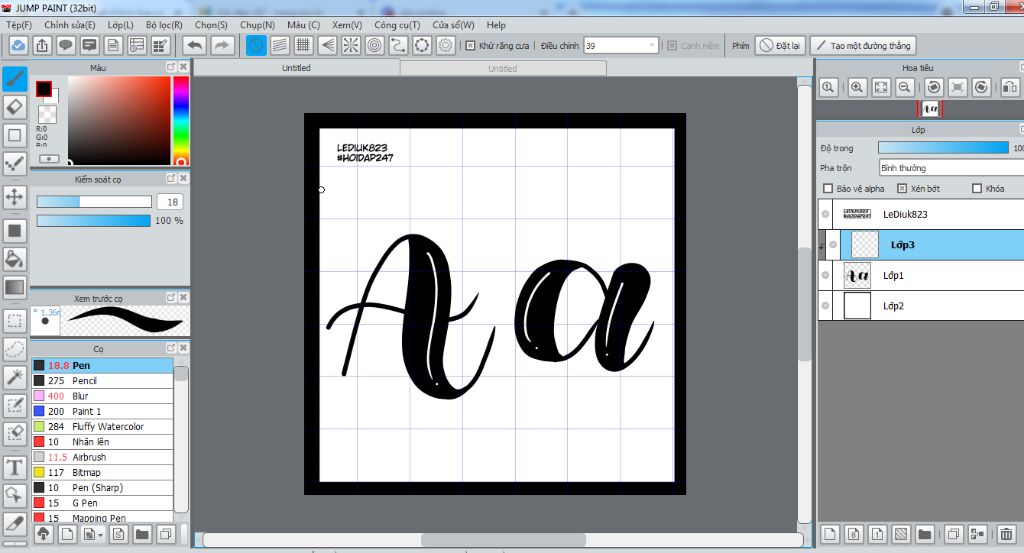Undock the Màu panel via popout icon

click(171, 67)
